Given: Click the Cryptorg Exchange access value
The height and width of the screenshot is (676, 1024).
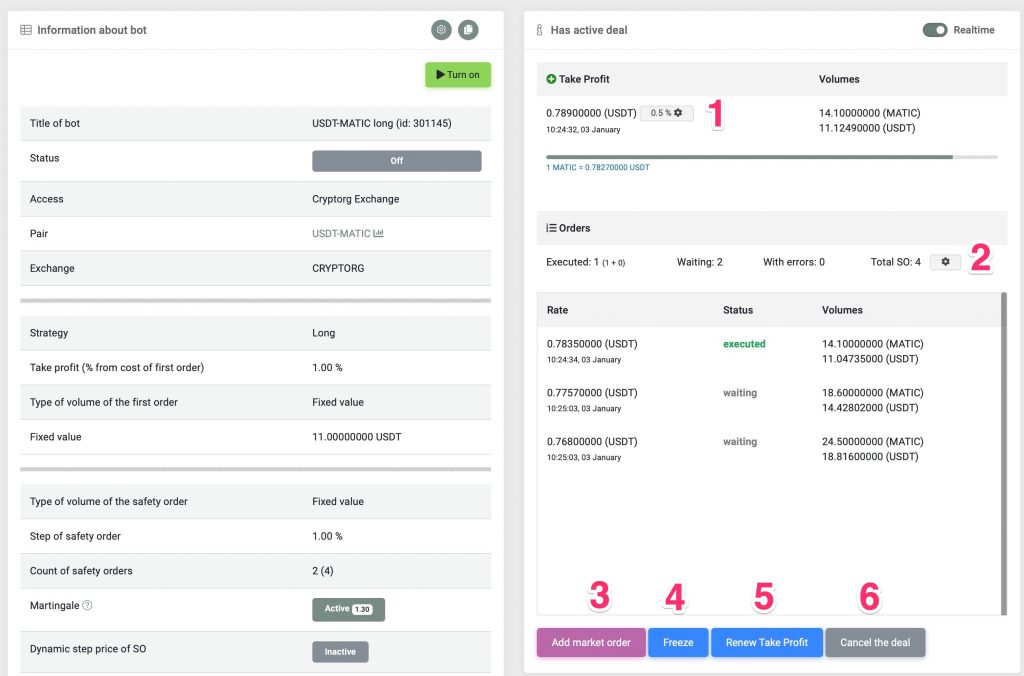Looking at the screenshot, I should pos(355,199).
